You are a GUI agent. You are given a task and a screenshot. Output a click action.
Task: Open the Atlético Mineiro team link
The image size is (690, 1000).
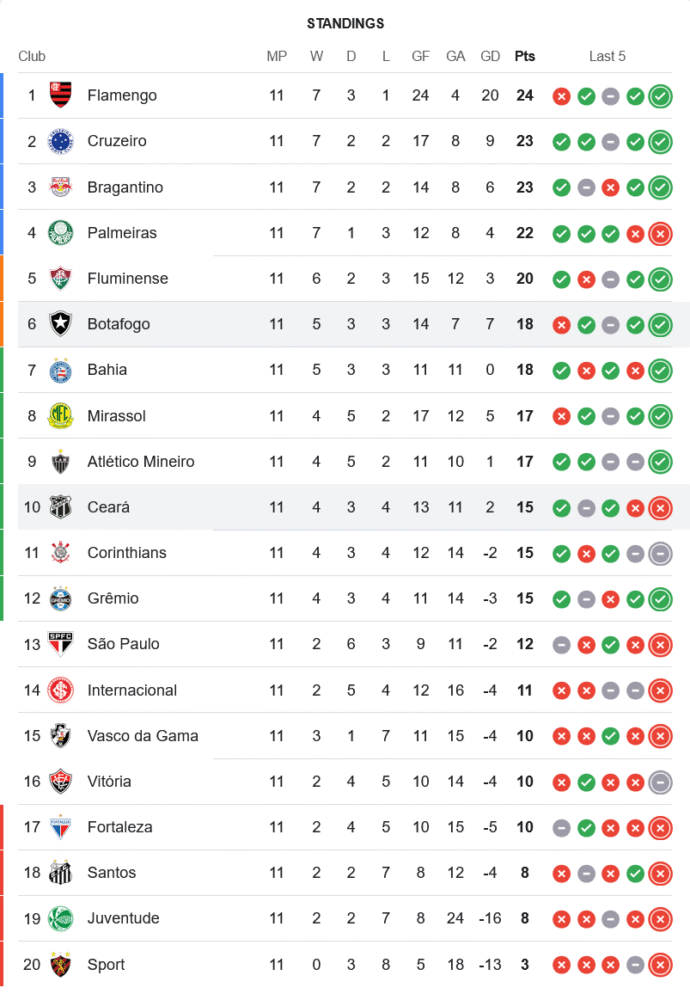pyautogui.click(x=141, y=461)
